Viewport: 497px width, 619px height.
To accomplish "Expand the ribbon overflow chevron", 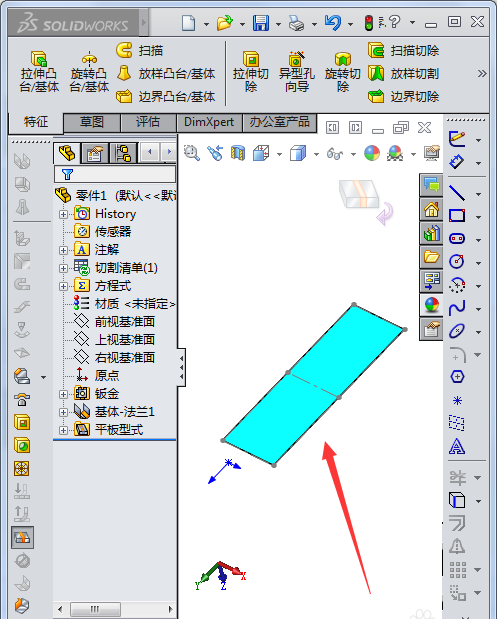I will coord(482,73).
